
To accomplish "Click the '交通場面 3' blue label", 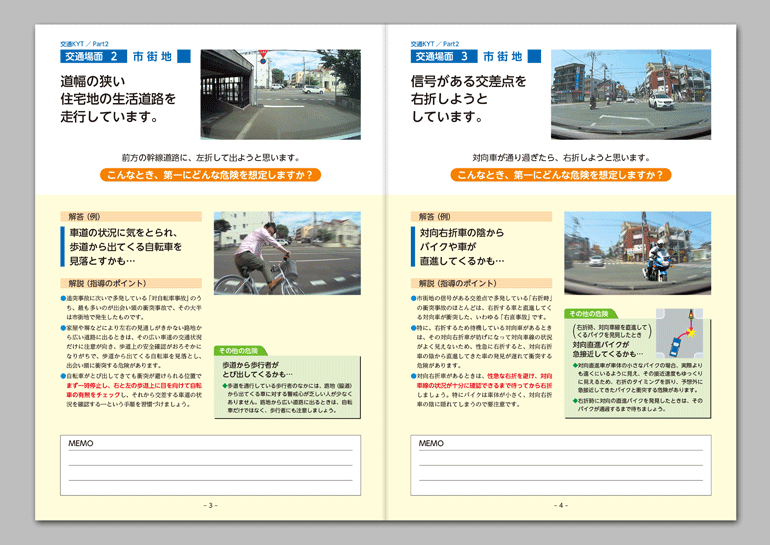I will 444,56.
